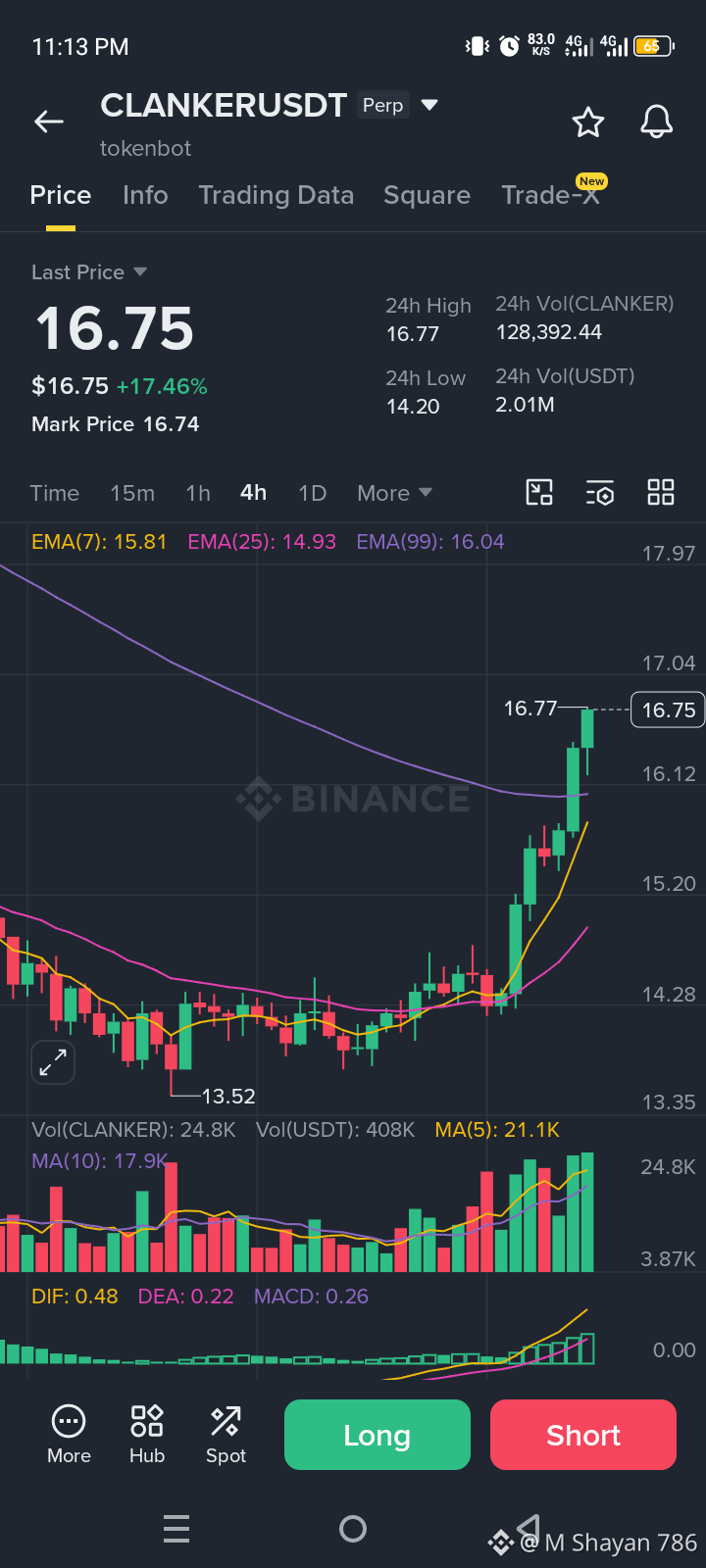The width and height of the screenshot is (706, 1568).
Task: Expand the More intervals dropdown
Action: (394, 493)
